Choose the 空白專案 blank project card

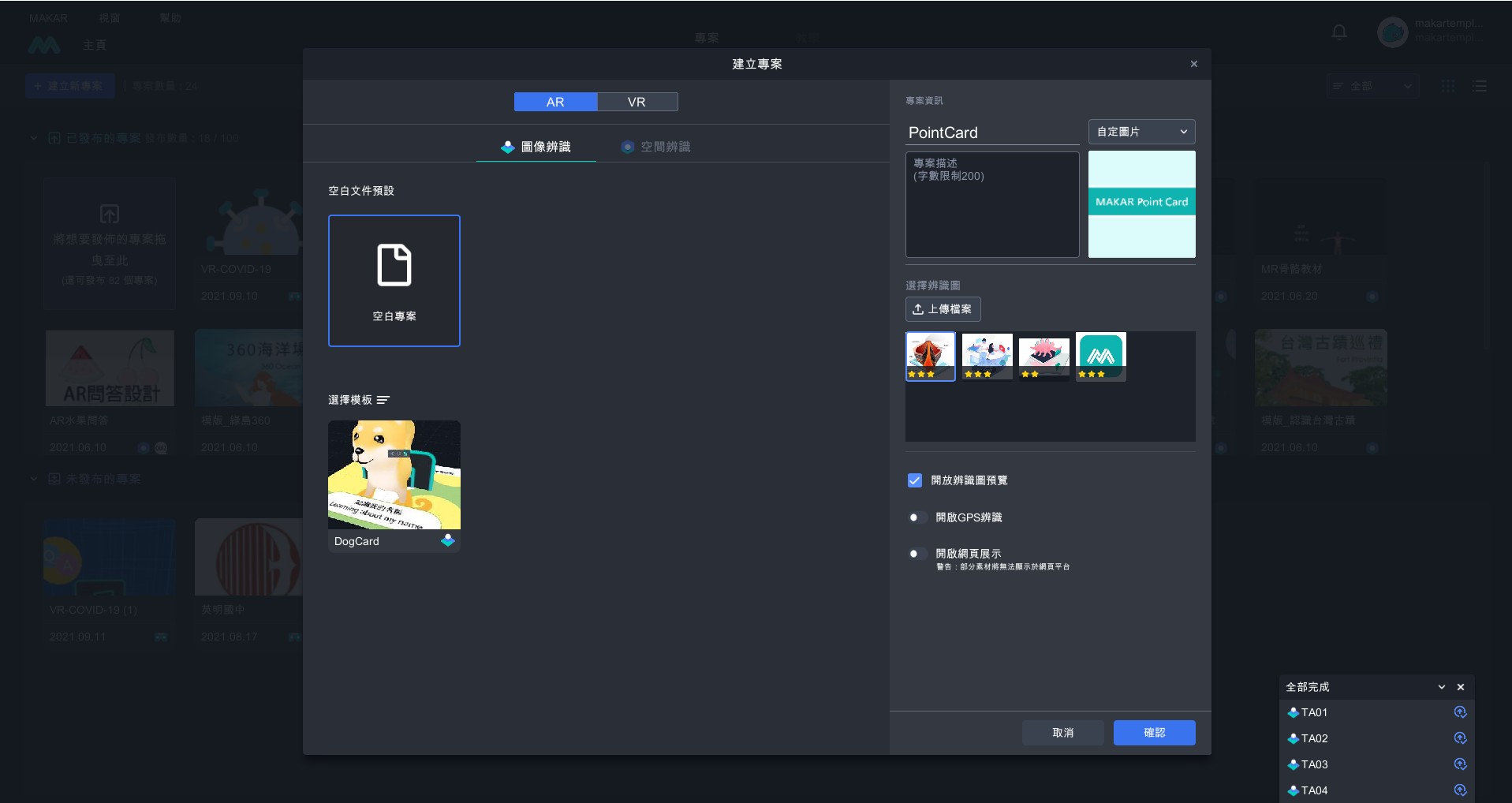point(394,281)
